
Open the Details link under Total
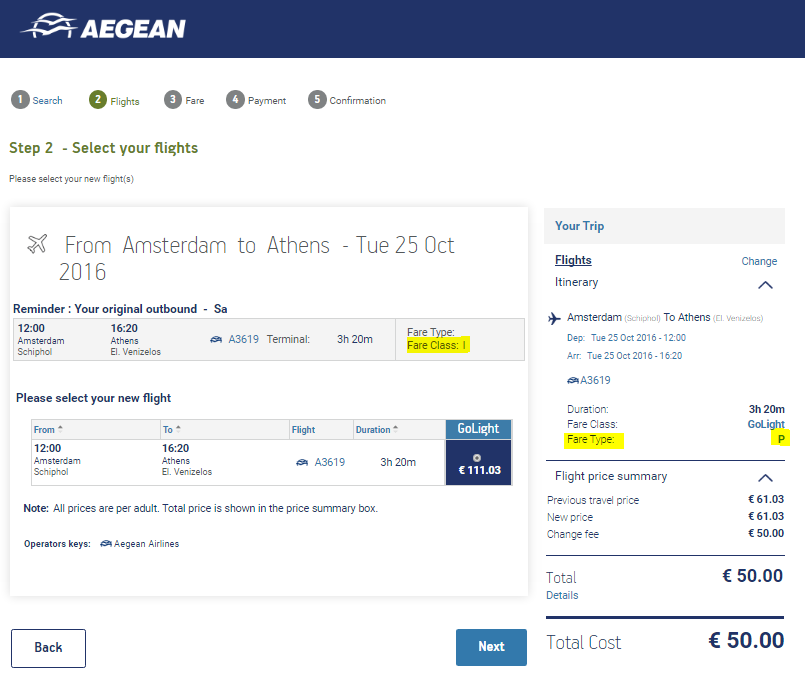(x=562, y=595)
